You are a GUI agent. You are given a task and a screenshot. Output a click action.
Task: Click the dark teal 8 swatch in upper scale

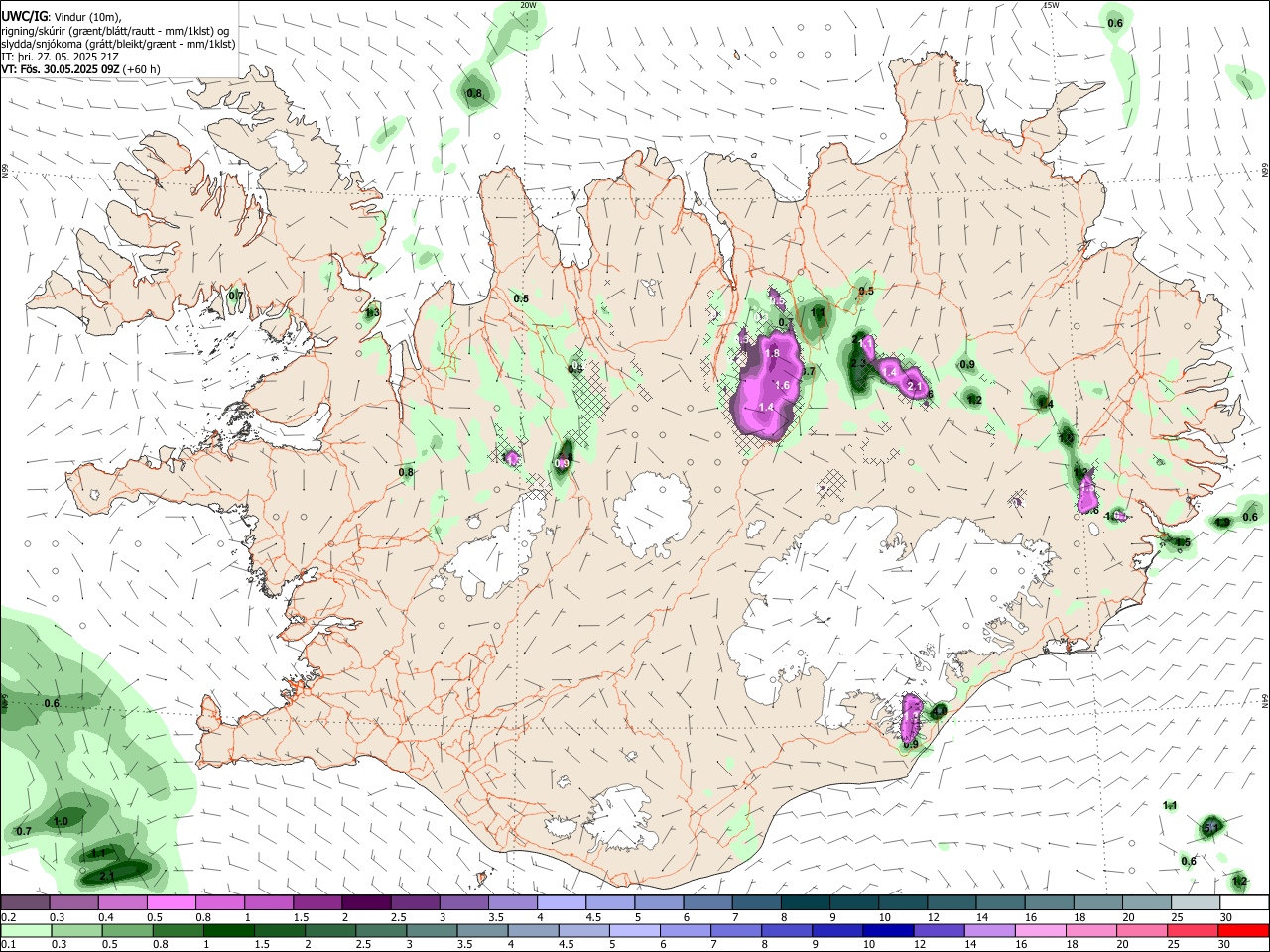806,902
